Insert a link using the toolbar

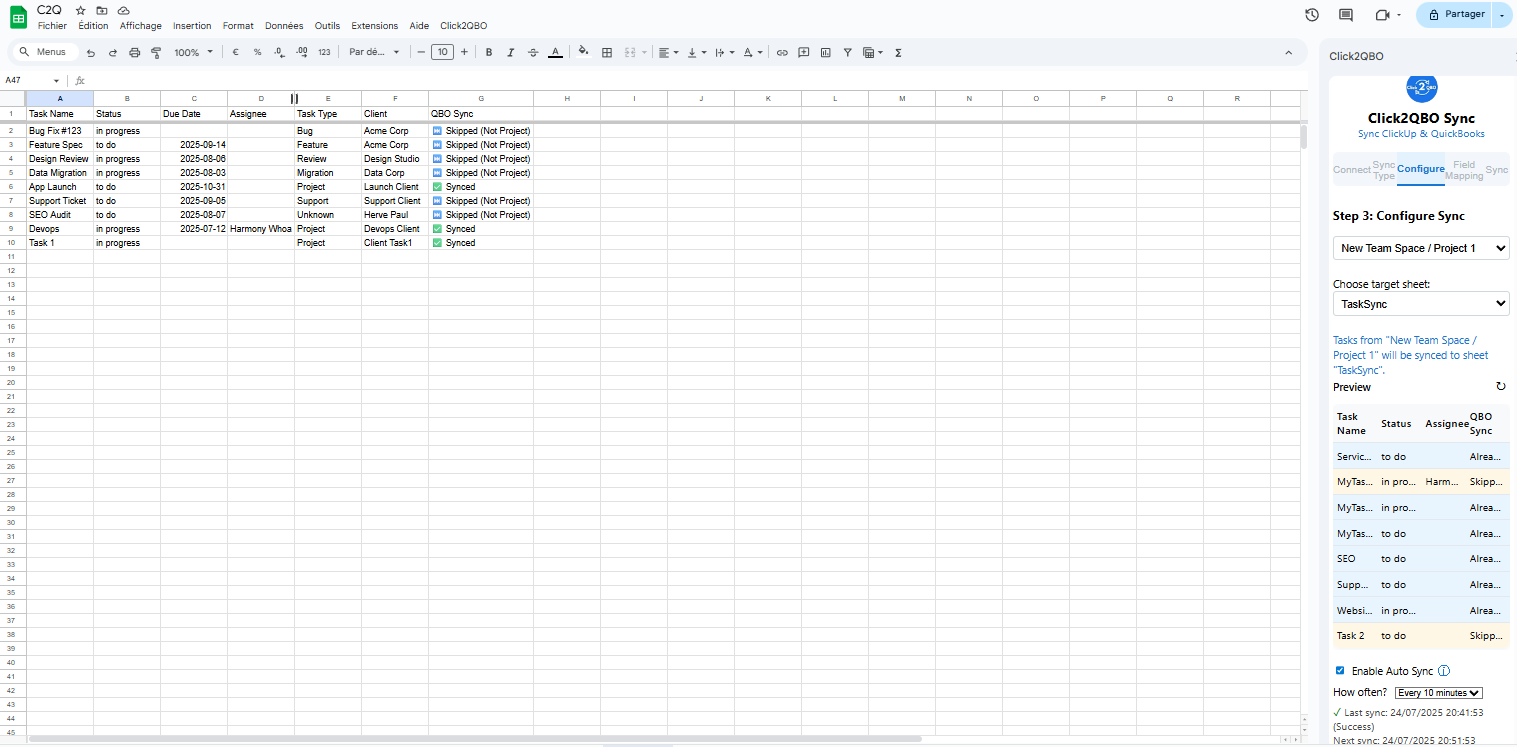coord(782,52)
